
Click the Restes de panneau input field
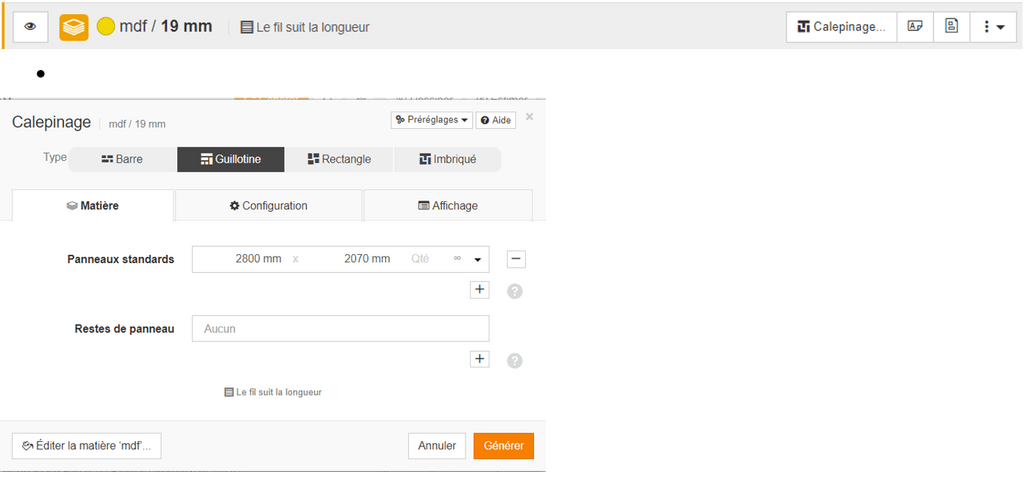tap(340, 328)
